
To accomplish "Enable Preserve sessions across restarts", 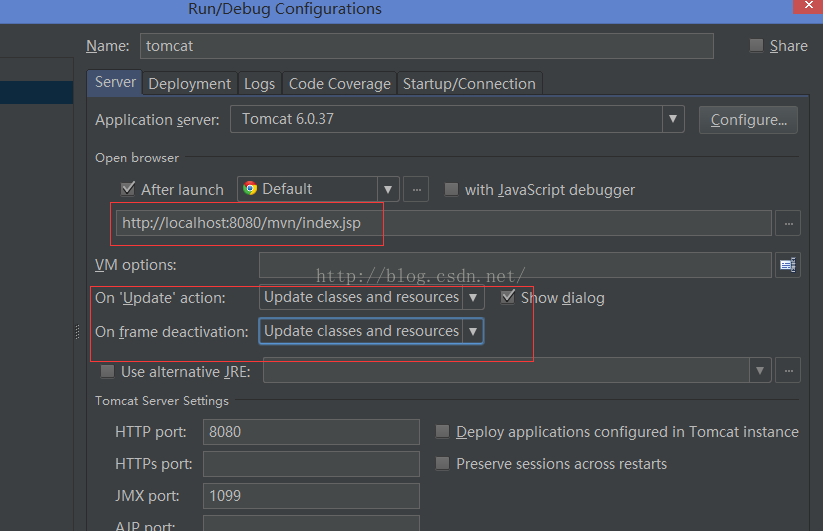I will pyautogui.click(x=442, y=464).
